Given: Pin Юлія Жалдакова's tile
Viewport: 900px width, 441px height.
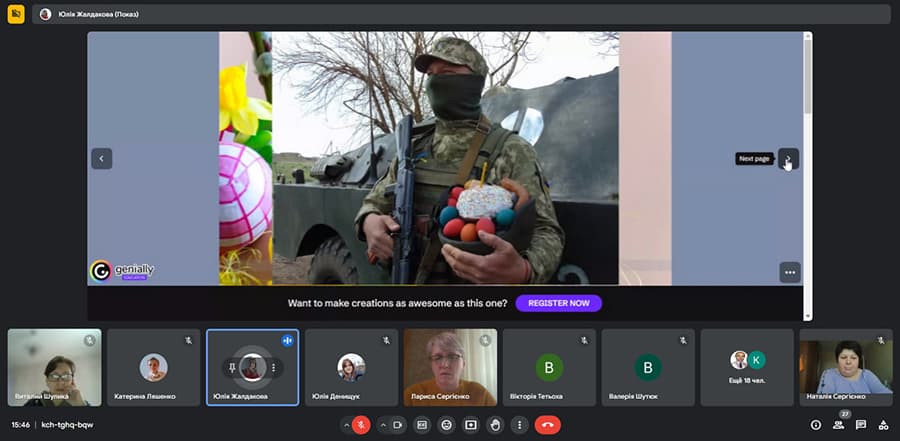Looking at the screenshot, I should [232, 368].
